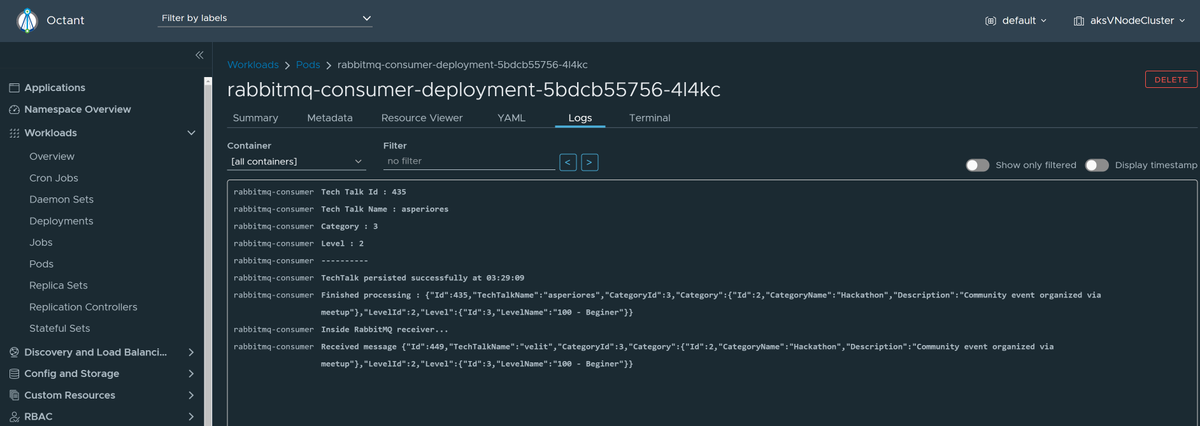1200x426 pixels.
Task: Click the log line 'Level : 2'
Action: tap(342, 243)
